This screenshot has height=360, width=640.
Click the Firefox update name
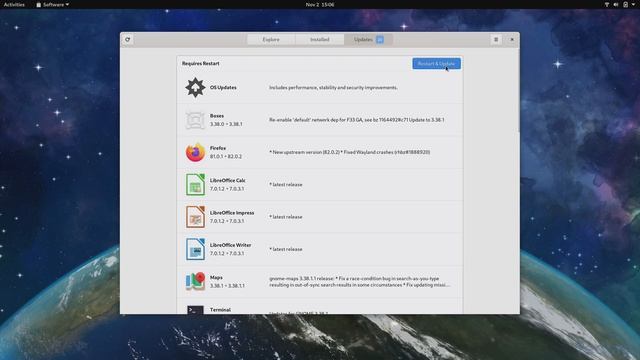[218, 148]
